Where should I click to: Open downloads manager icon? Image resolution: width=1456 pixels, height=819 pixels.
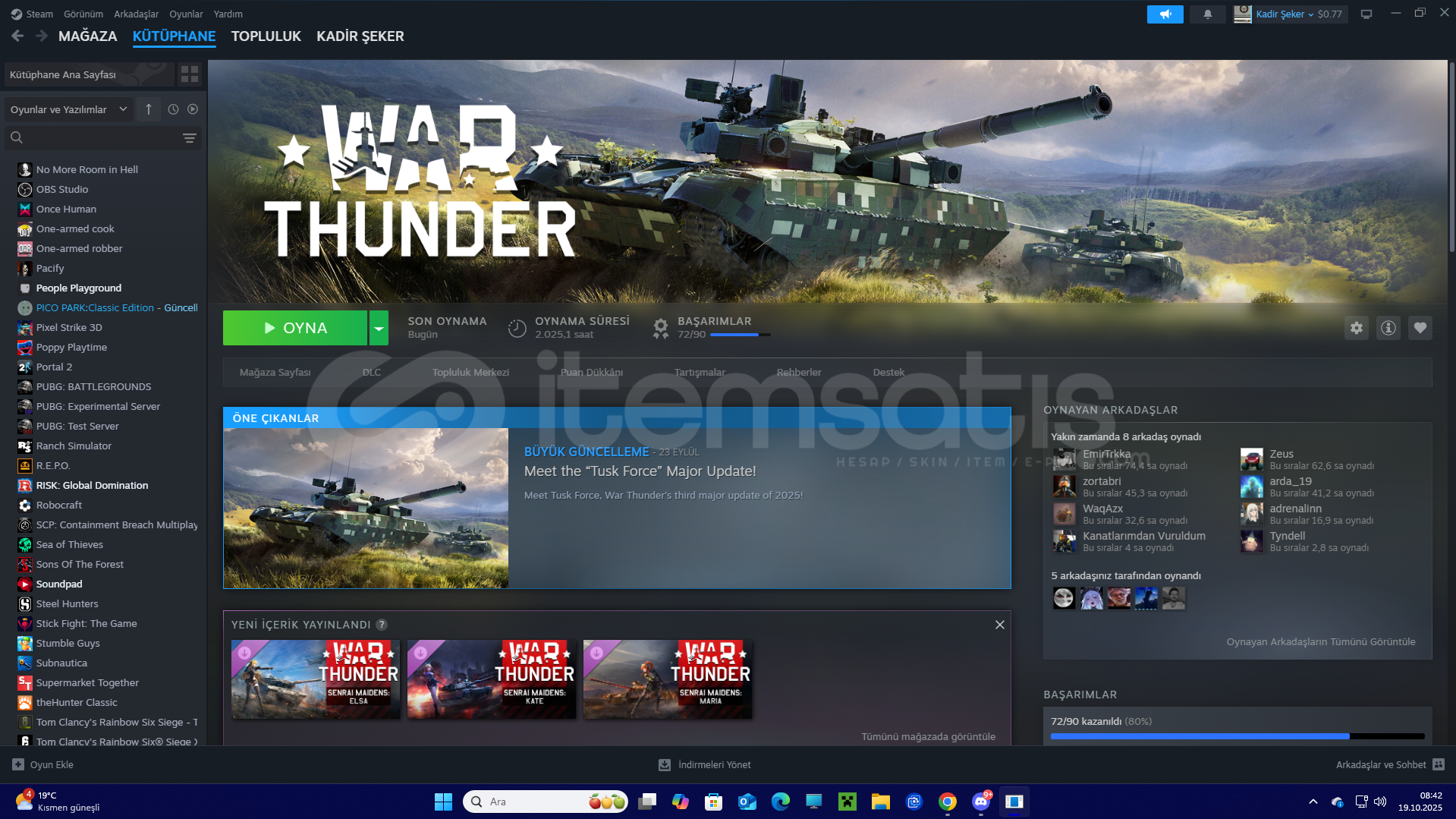tap(664, 764)
